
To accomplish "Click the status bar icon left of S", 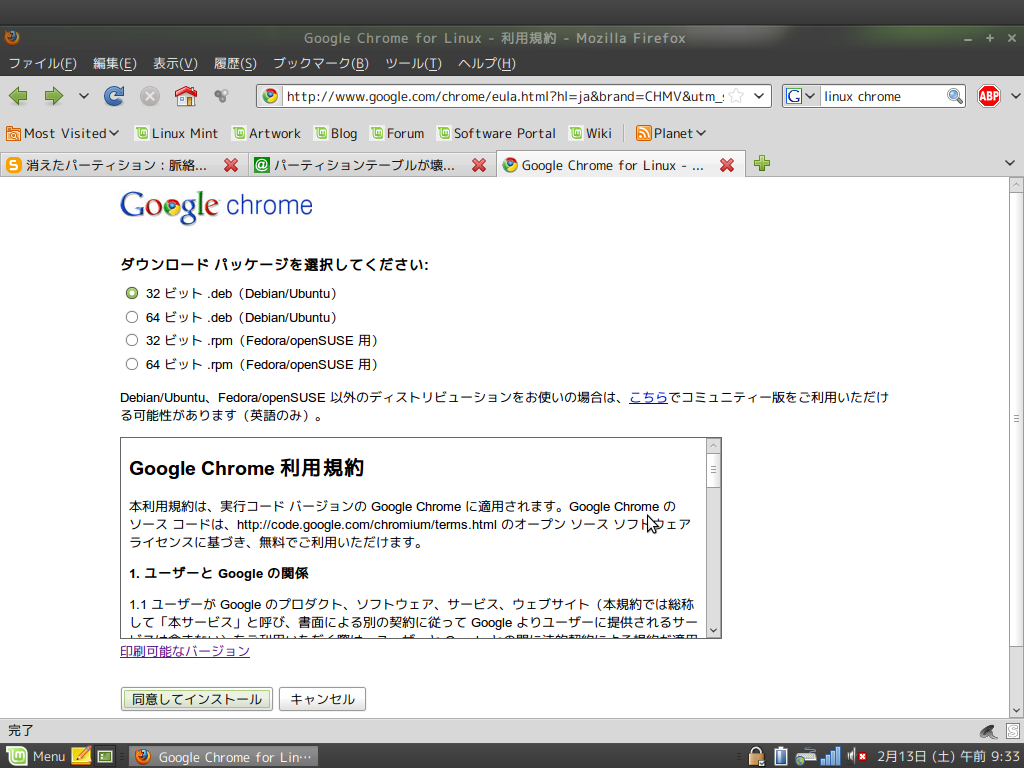I will [988, 731].
